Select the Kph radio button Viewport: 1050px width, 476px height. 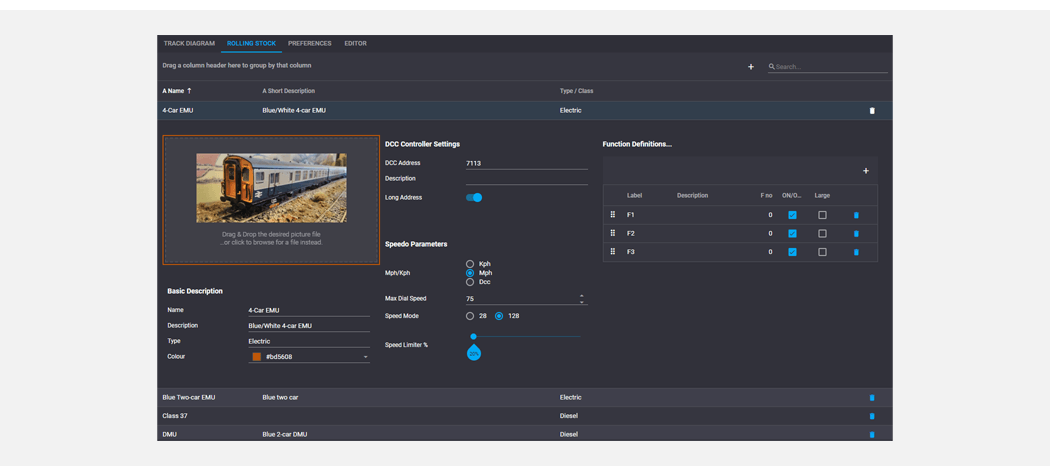(470, 264)
